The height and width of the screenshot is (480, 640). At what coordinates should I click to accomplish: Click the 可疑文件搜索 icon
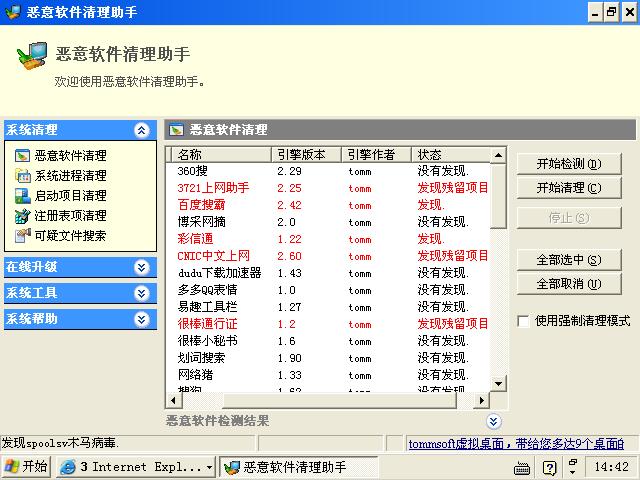click(22, 236)
